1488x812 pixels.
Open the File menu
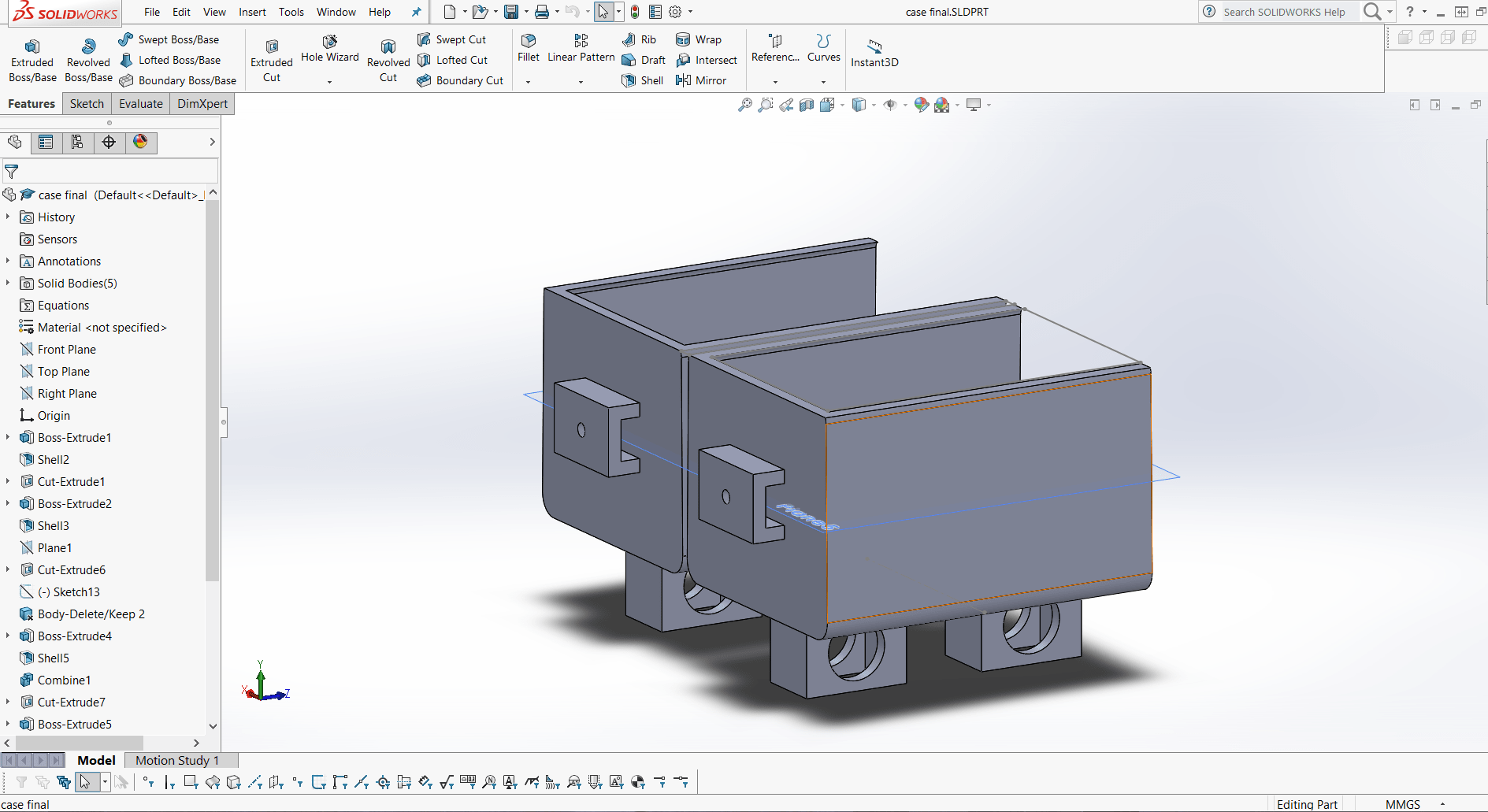pyautogui.click(x=152, y=12)
